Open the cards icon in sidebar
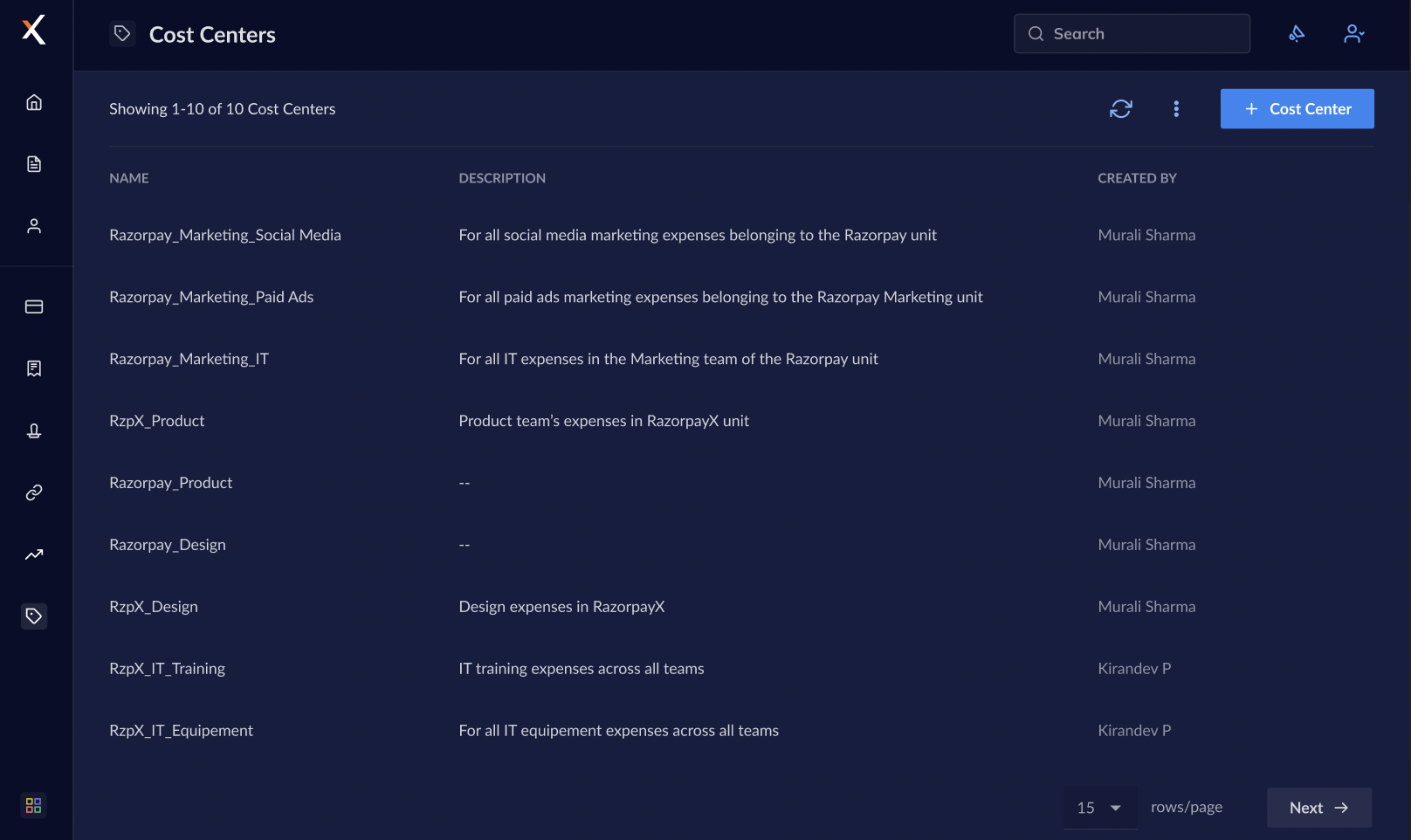The width and height of the screenshot is (1411, 840). (x=34, y=306)
